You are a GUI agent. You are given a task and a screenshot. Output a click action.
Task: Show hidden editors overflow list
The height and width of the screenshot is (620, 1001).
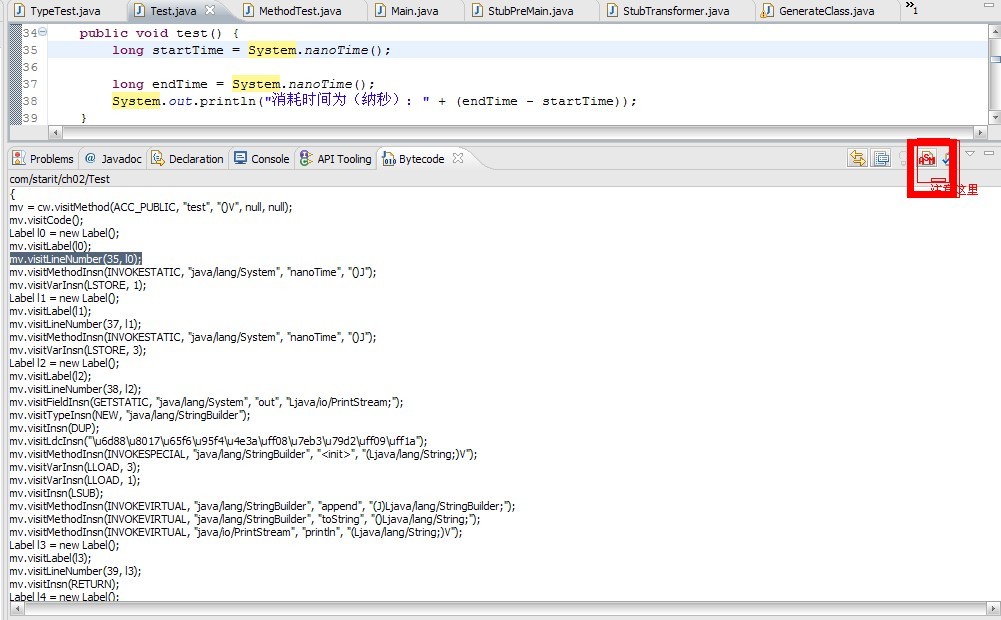click(x=911, y=8)
